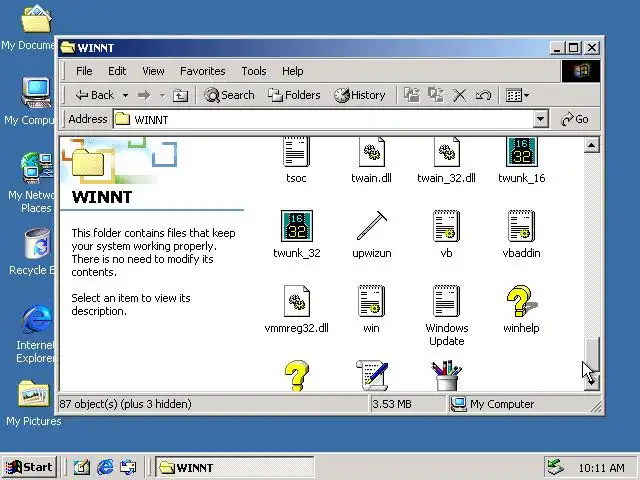Click the Copy To toolbar icon
Viewport: 640px width, 480px height.
(436, 95)
